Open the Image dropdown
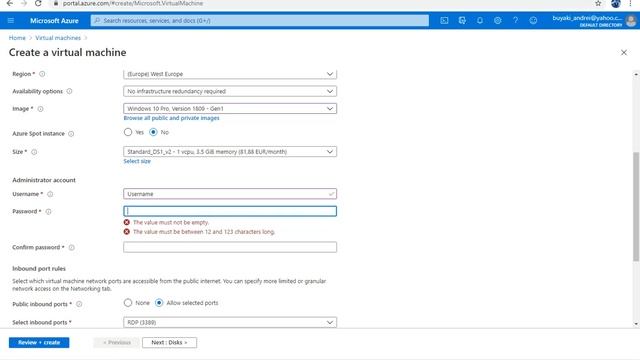Image resolution: width=640 pixels, height=360 pixels. point(230,109)
